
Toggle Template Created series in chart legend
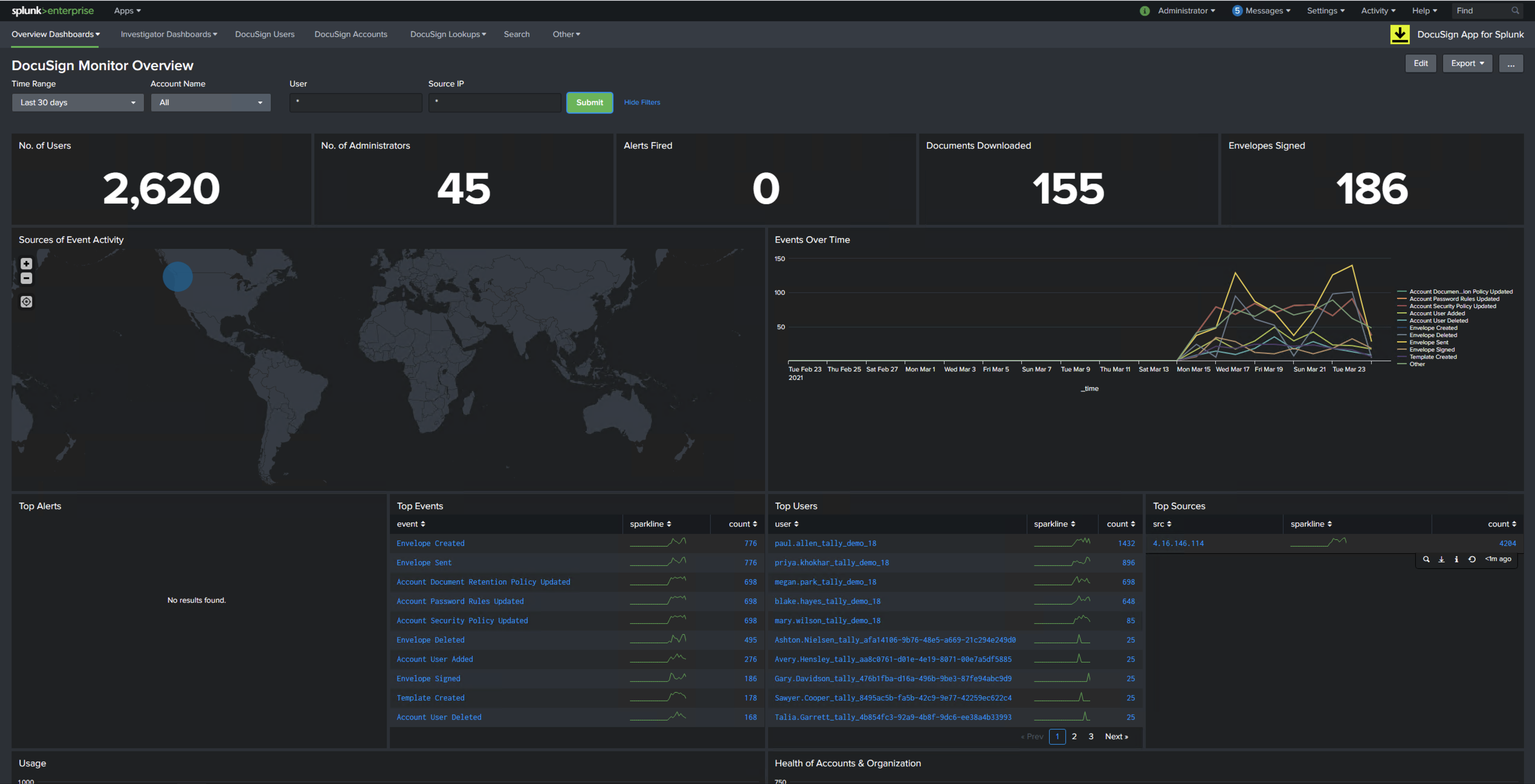[1433, 357]
